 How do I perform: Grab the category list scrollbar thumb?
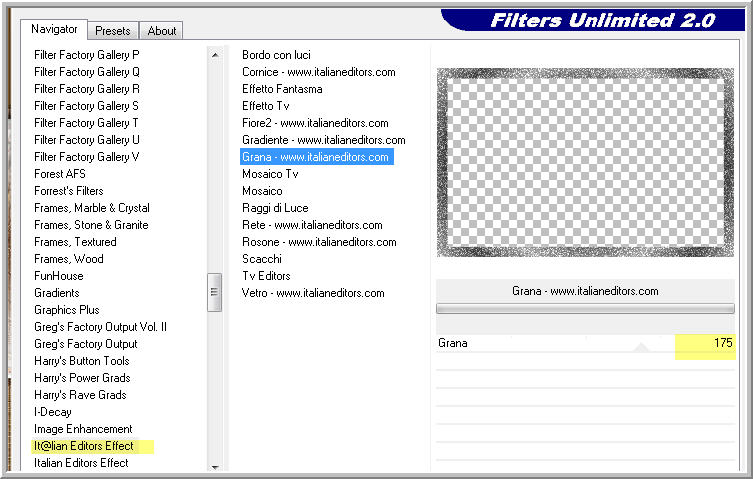click(215, 292)
